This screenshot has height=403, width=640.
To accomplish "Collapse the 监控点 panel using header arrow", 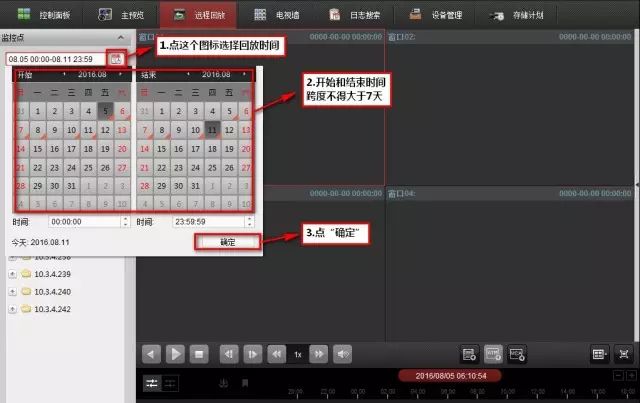I will click(x=120, y=38).
